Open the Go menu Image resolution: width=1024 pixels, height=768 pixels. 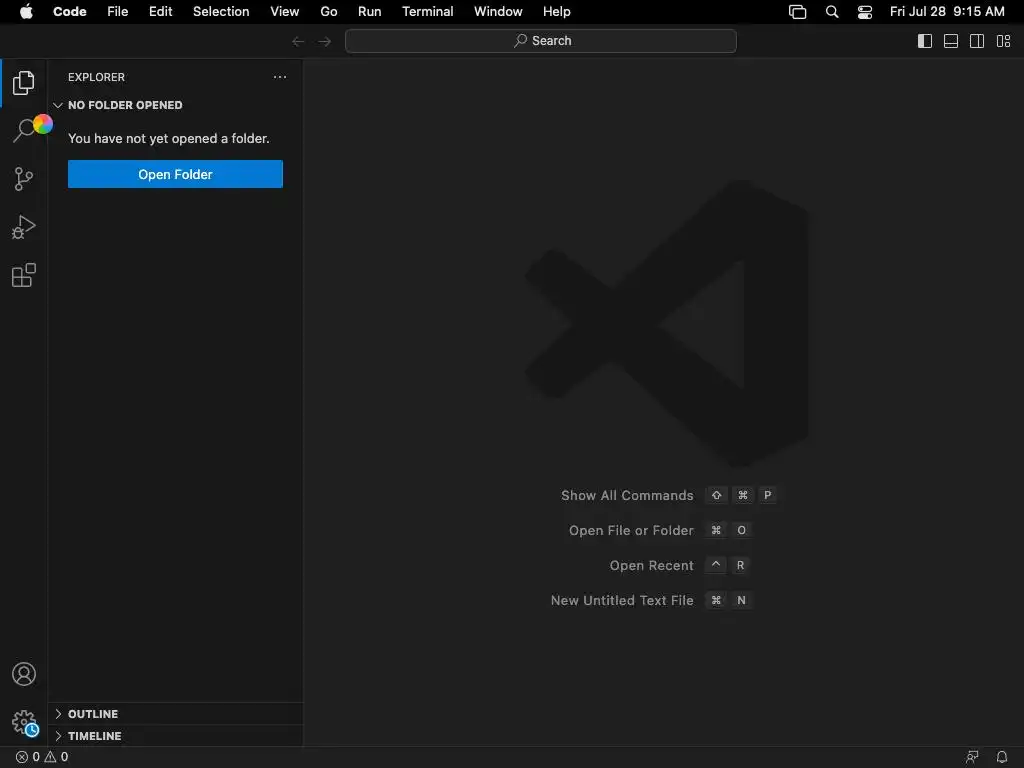coord(328,12)
